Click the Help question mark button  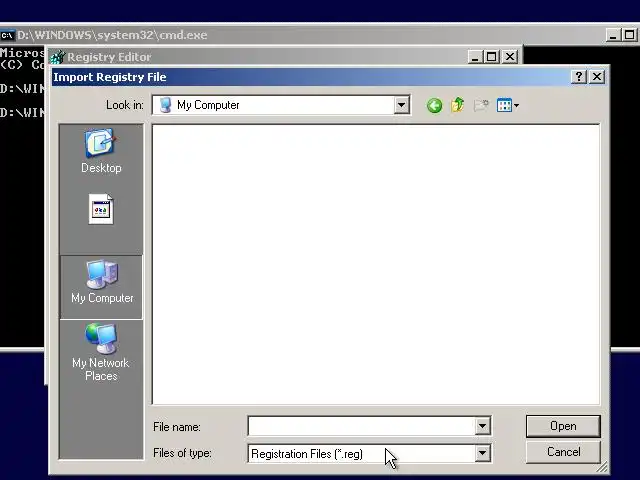(x=578, y=77)
